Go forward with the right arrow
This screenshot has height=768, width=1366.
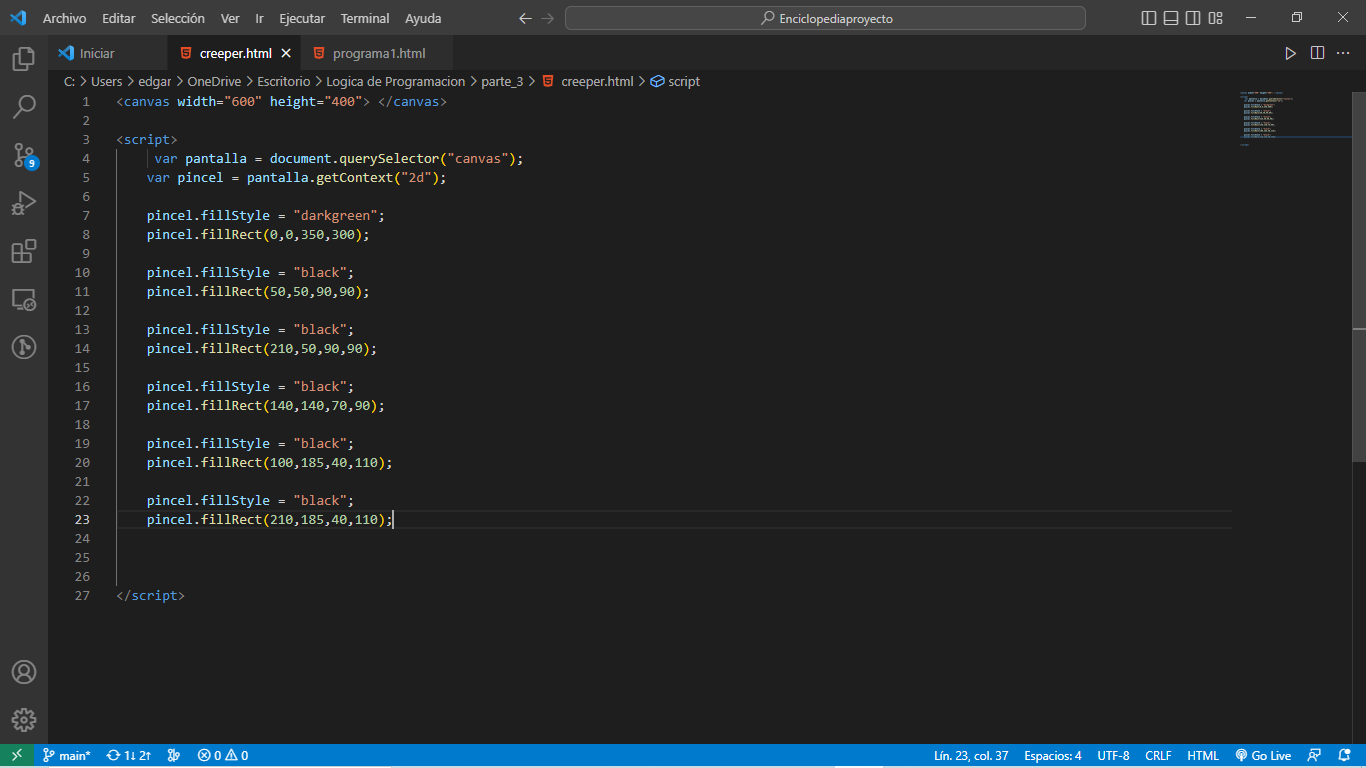tap(547, 18)
